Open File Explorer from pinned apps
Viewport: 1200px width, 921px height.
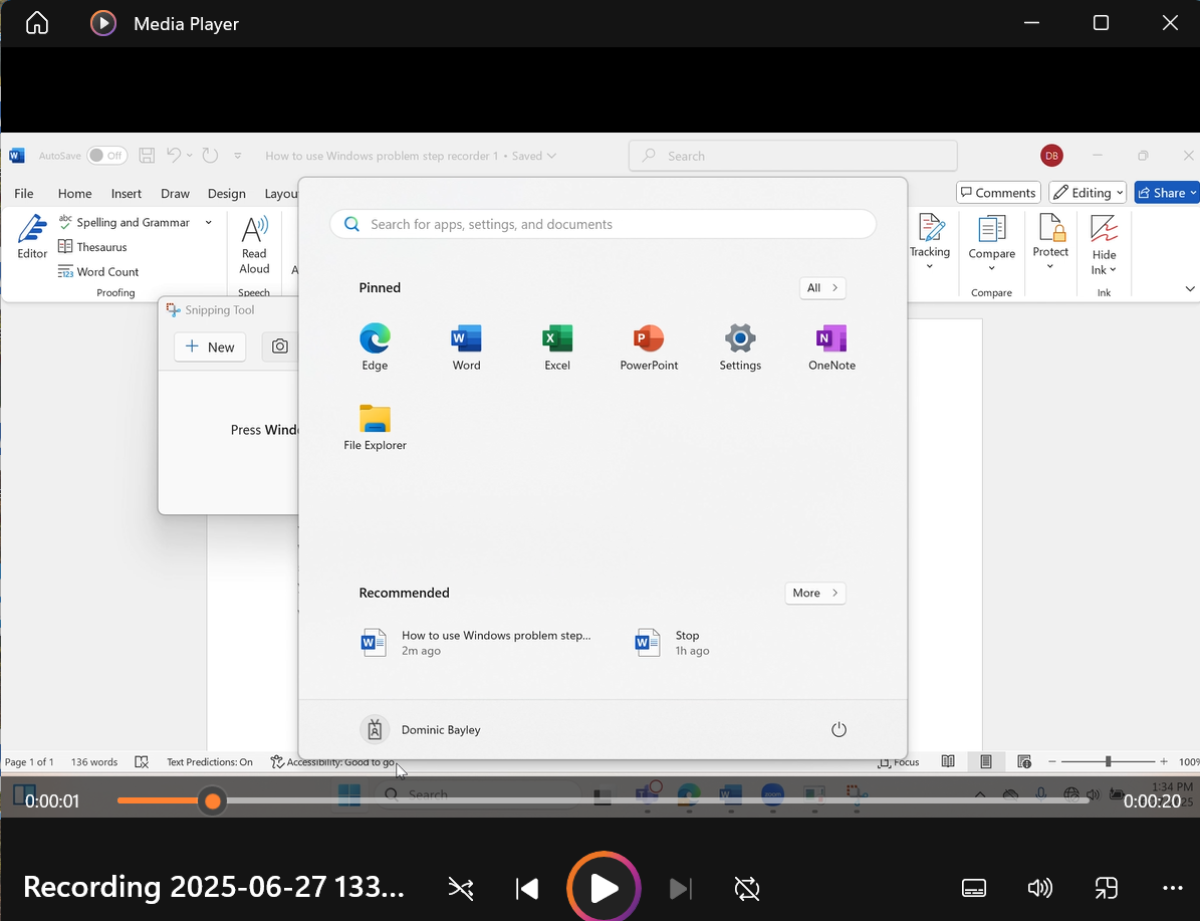tap(375, 427)
